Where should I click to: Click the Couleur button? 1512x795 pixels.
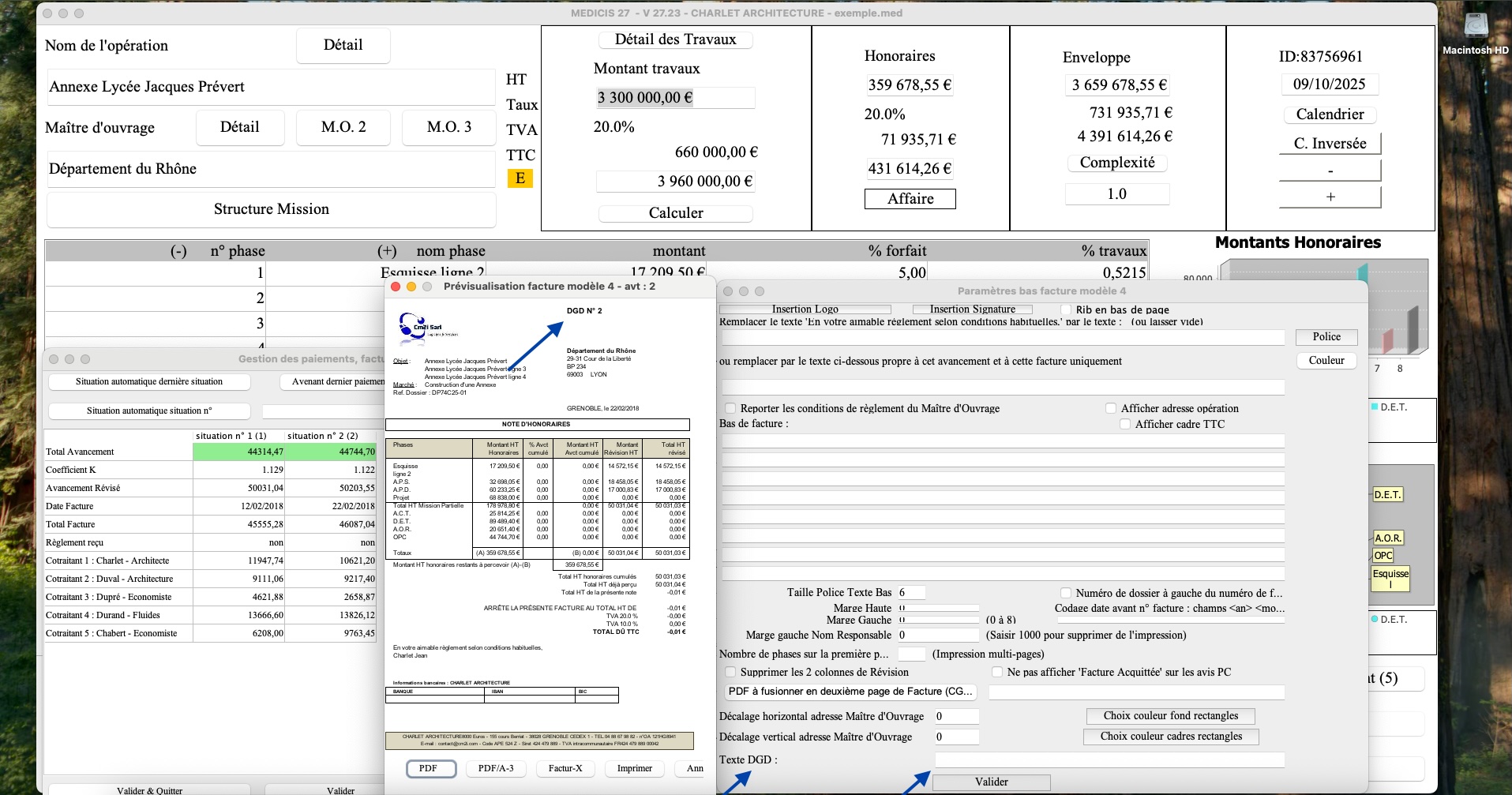click(1326, 361)
